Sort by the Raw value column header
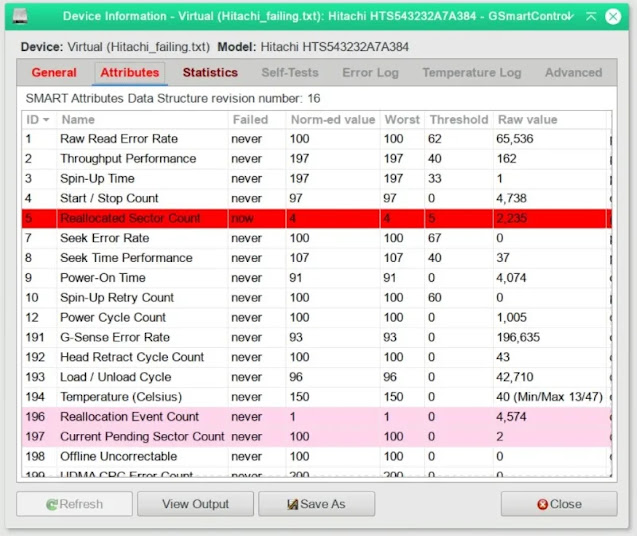 pyautogui.click(x=550, y=119)
